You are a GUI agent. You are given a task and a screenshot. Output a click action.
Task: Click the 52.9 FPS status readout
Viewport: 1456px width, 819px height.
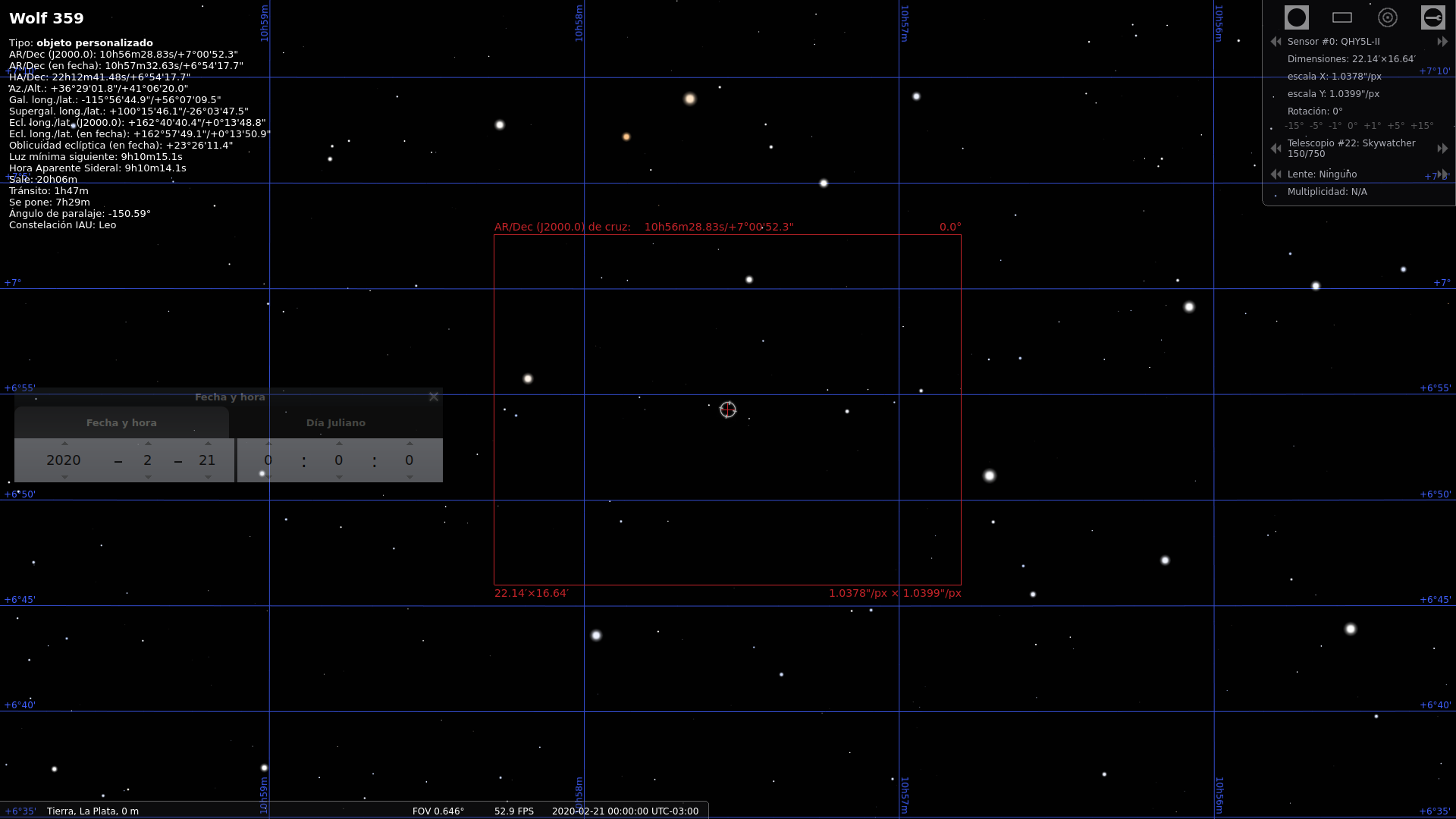pyautogui.click(x=514, y=811)
